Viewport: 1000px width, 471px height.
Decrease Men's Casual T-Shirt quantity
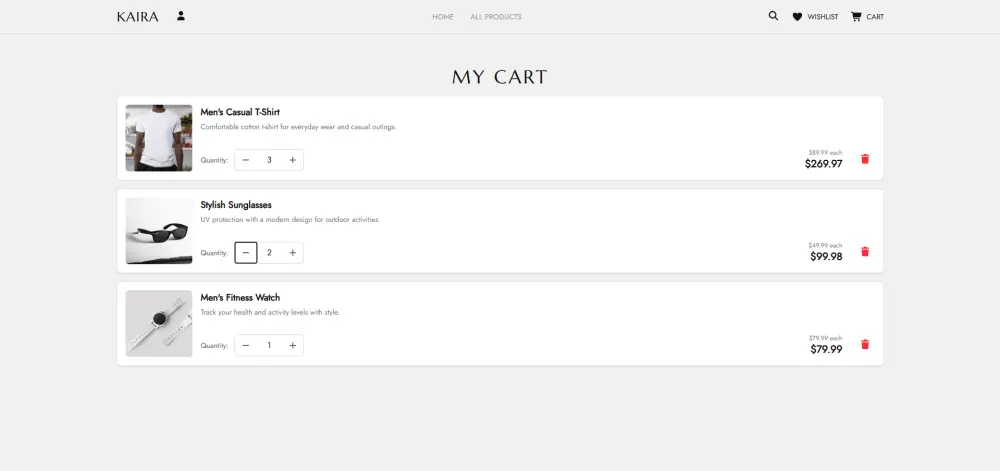point(246,160)
